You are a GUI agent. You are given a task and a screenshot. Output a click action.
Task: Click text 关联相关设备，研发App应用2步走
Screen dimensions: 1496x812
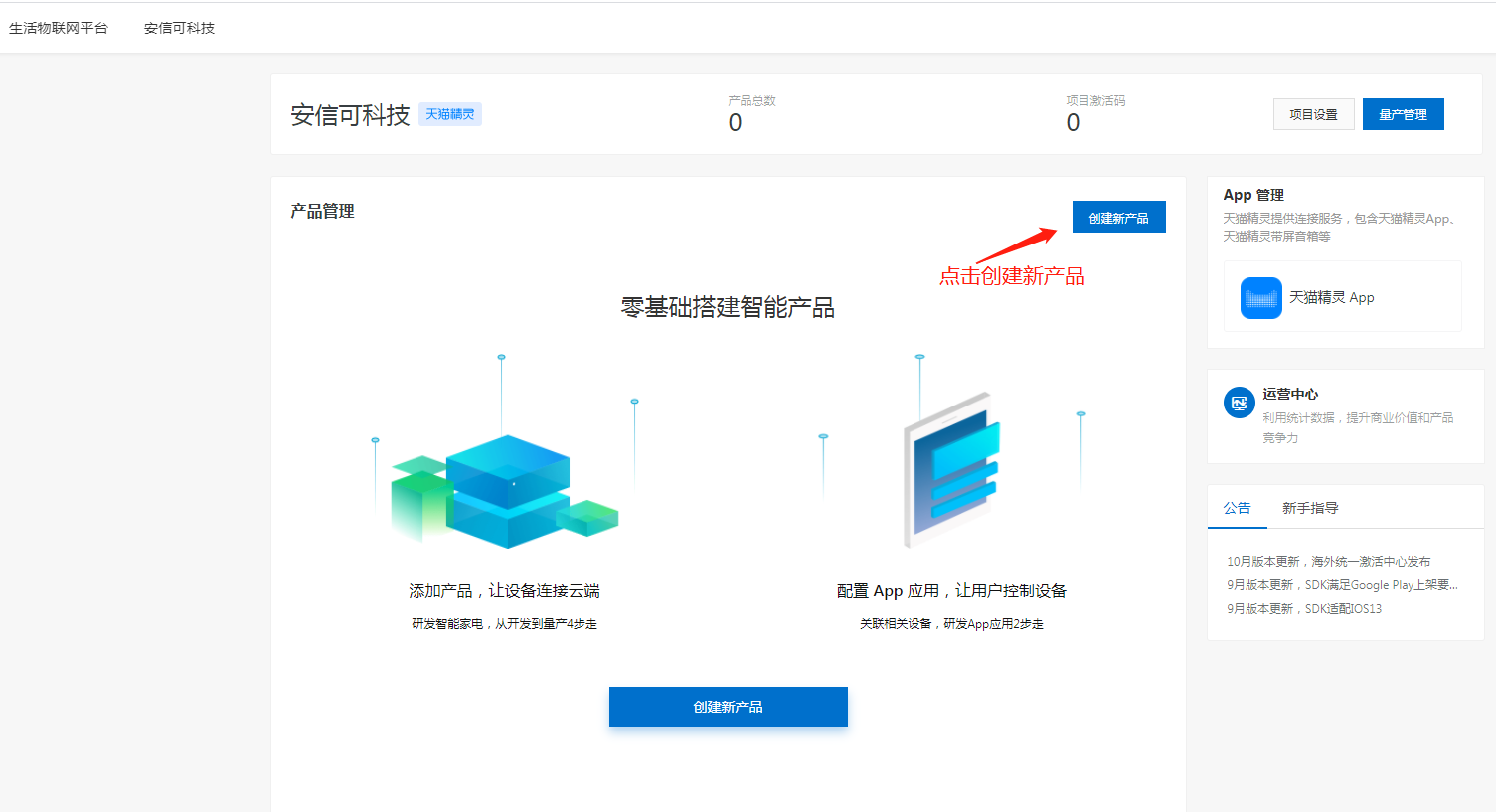pyautogui.click(x=951, y=624)
